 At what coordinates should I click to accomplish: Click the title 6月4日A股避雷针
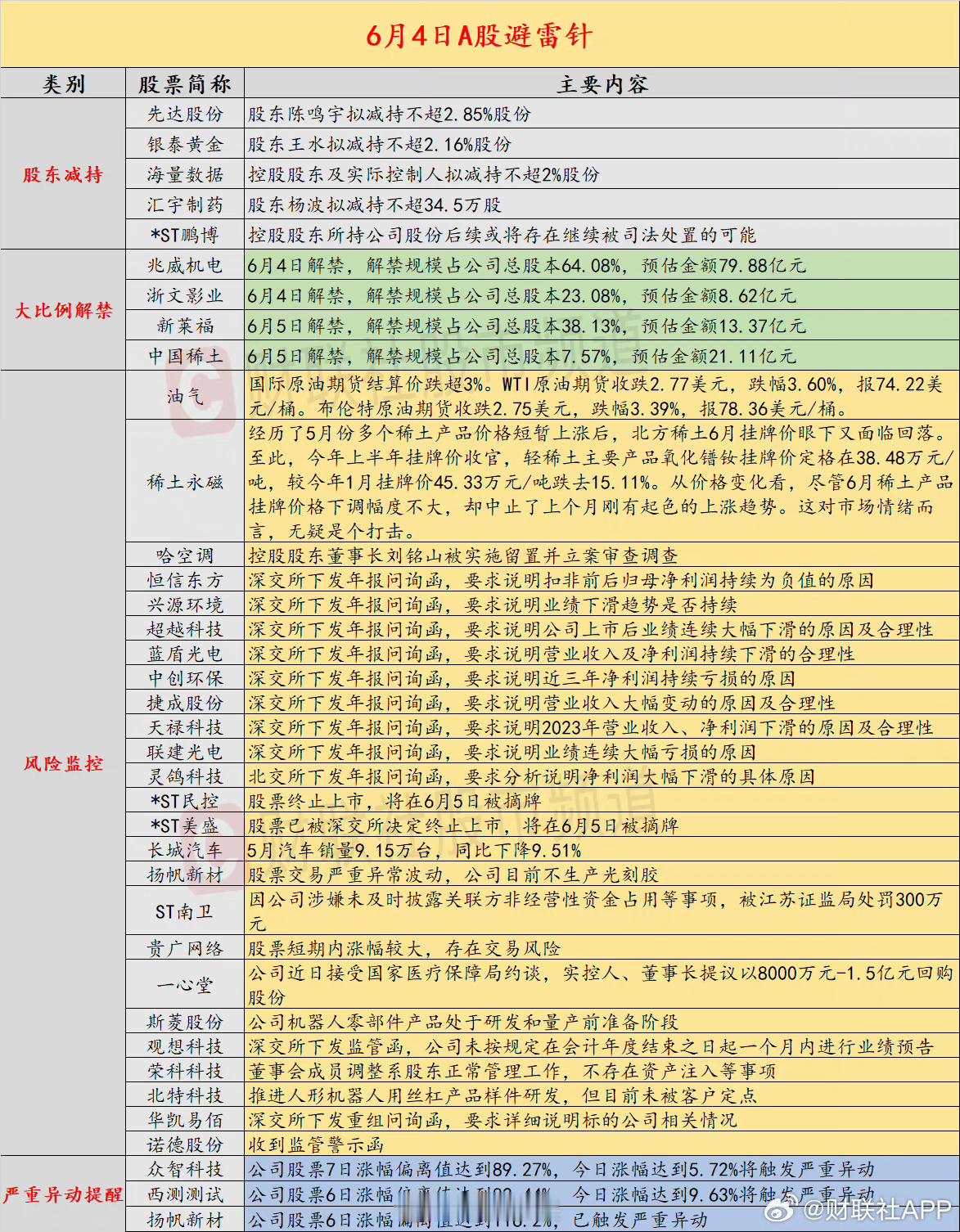479,35
